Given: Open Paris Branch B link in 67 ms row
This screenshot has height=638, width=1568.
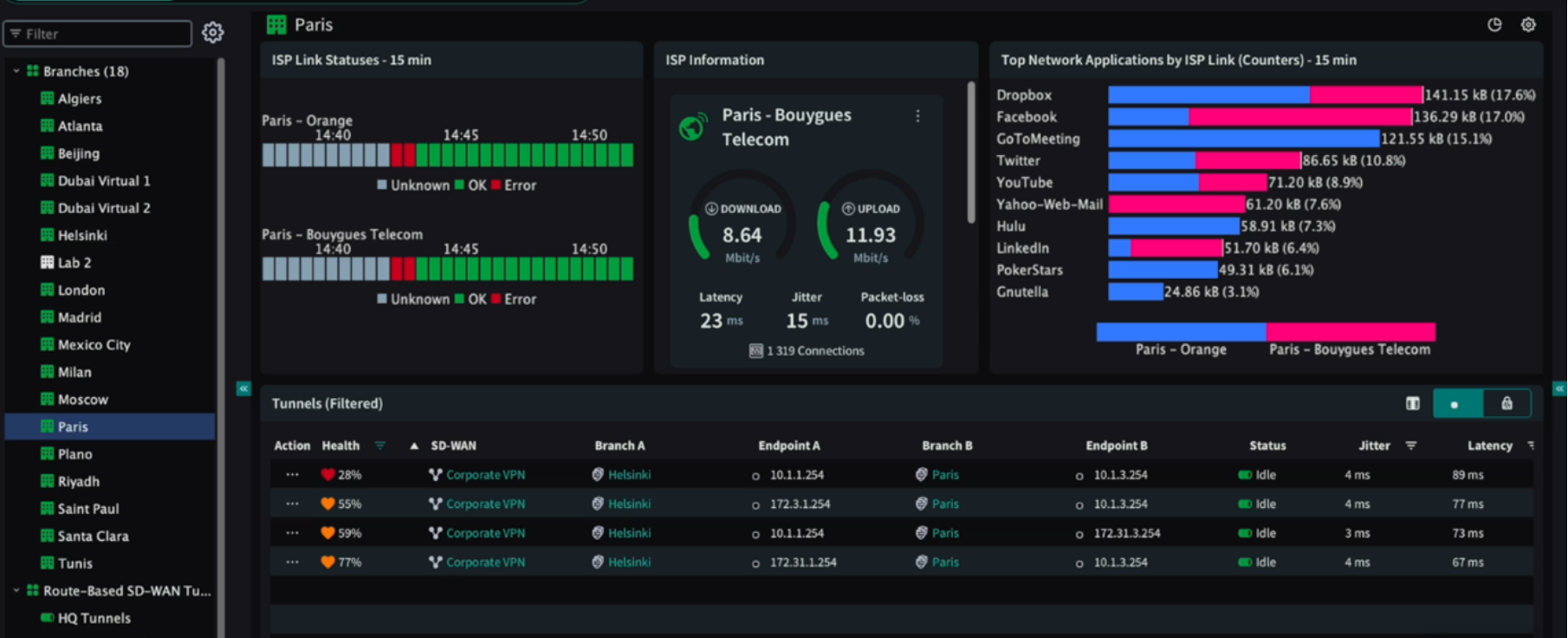Looking at the screenshot, I should tap(945, 562).
